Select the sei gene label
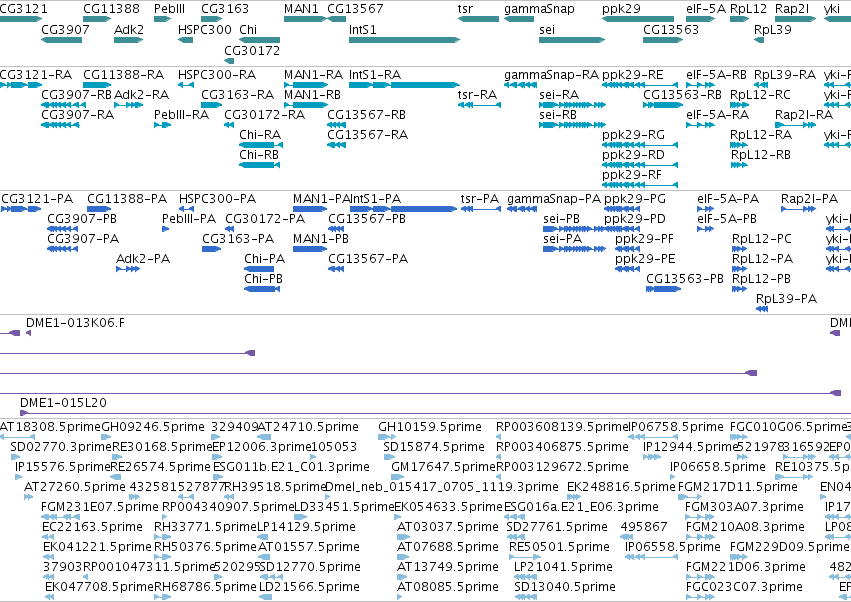851x602 pixels. pos(547,29)
